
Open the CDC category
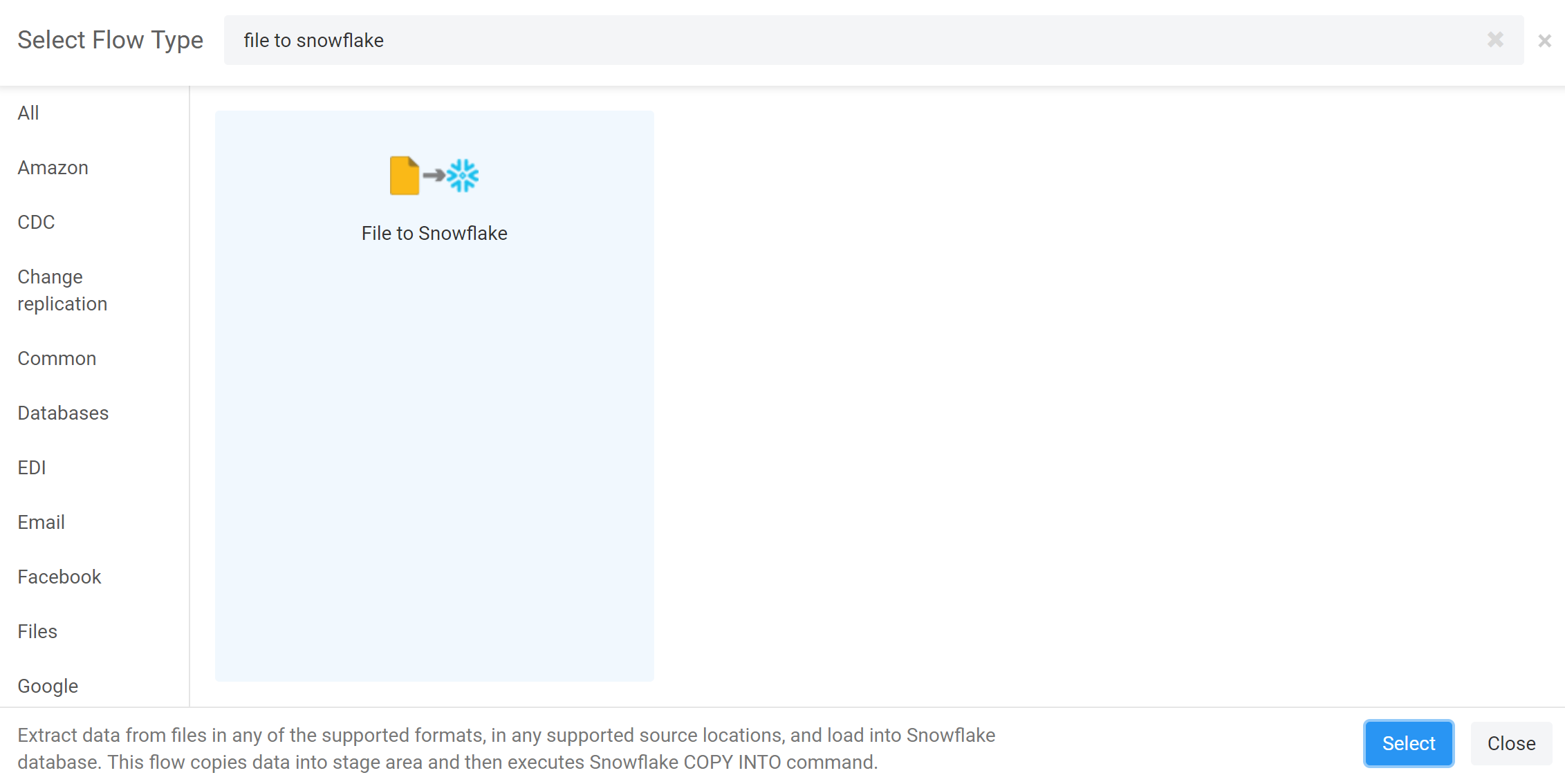coord(36,222)
